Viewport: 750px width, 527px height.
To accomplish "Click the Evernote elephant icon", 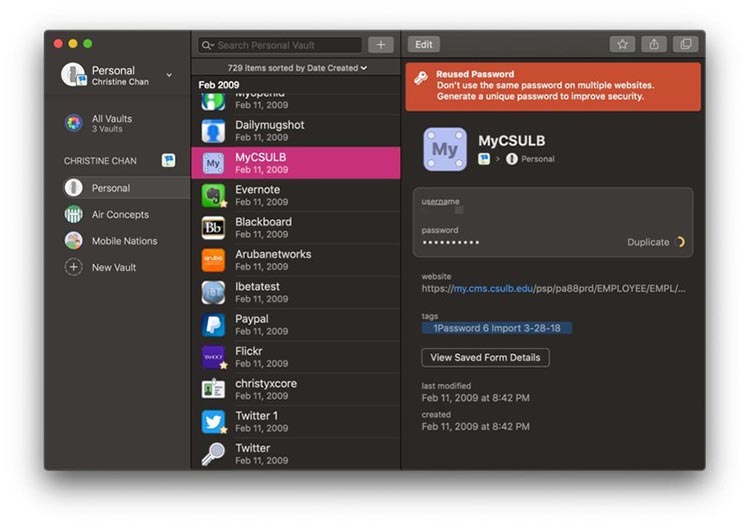I will pos(213,196).
